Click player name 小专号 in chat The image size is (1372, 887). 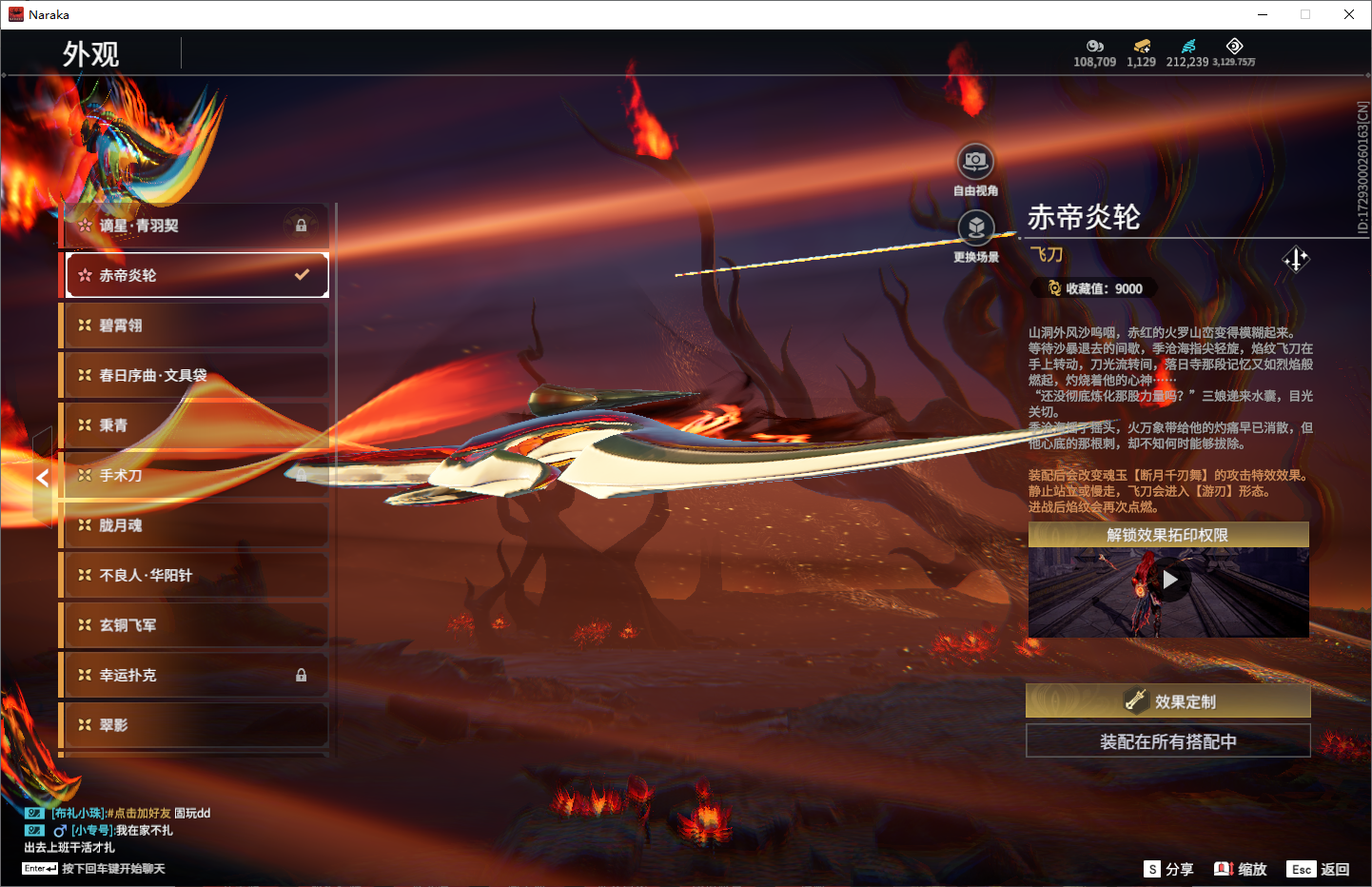(x=92, y=831)
